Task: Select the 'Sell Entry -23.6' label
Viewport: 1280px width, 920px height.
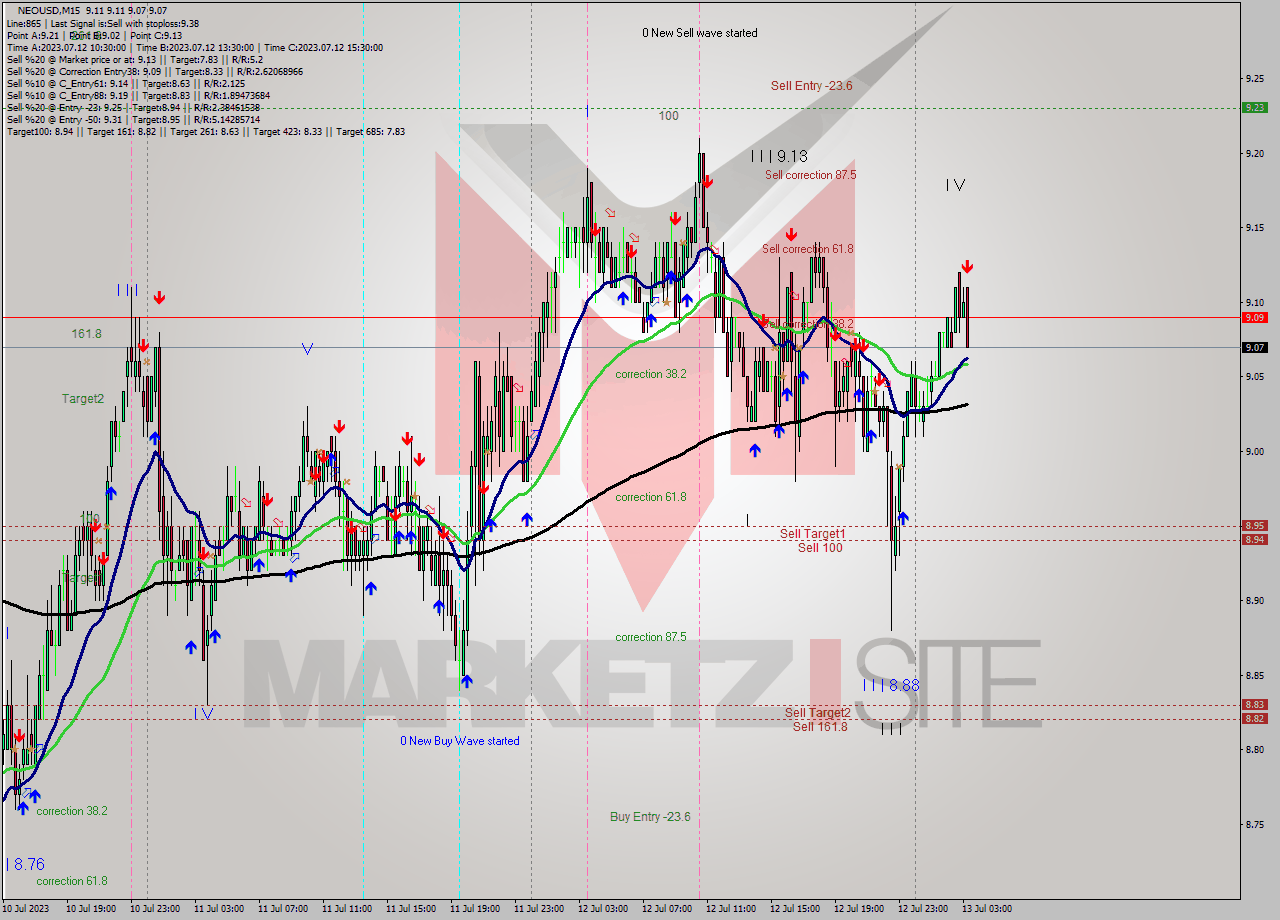Action: (812, 86)
